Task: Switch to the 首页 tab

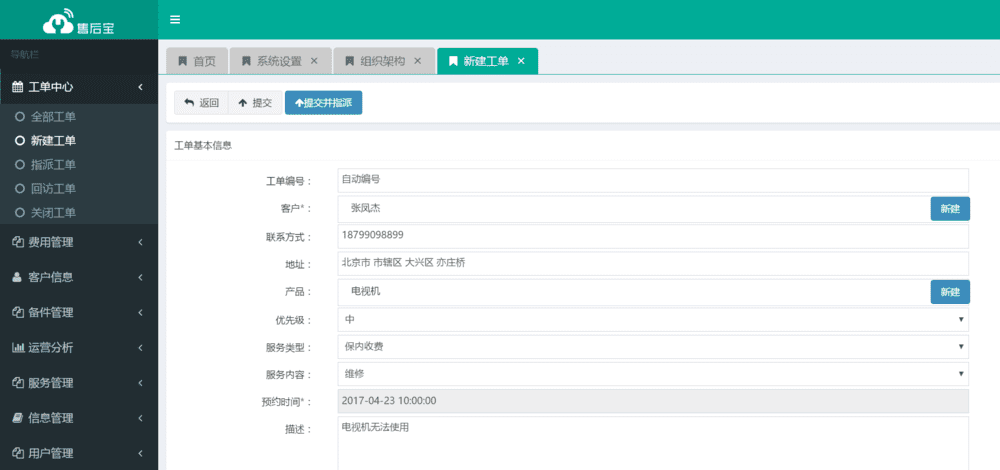Action: coord(196,61)
